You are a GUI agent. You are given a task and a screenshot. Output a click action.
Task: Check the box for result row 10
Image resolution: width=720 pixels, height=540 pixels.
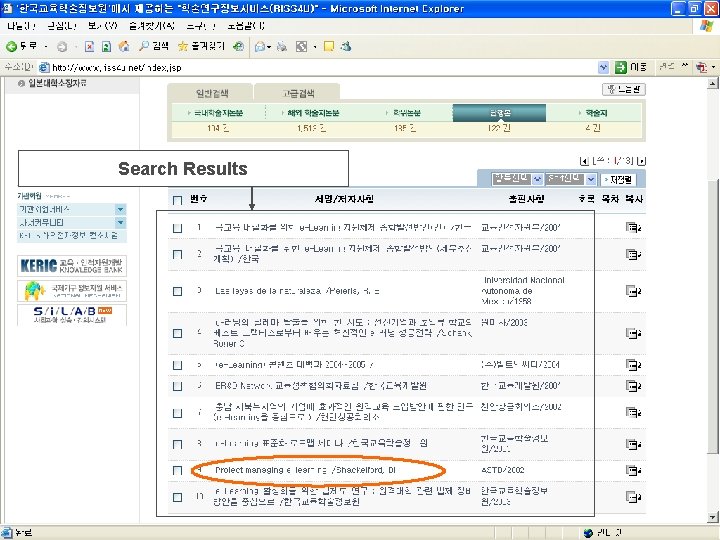coord(178,497)
